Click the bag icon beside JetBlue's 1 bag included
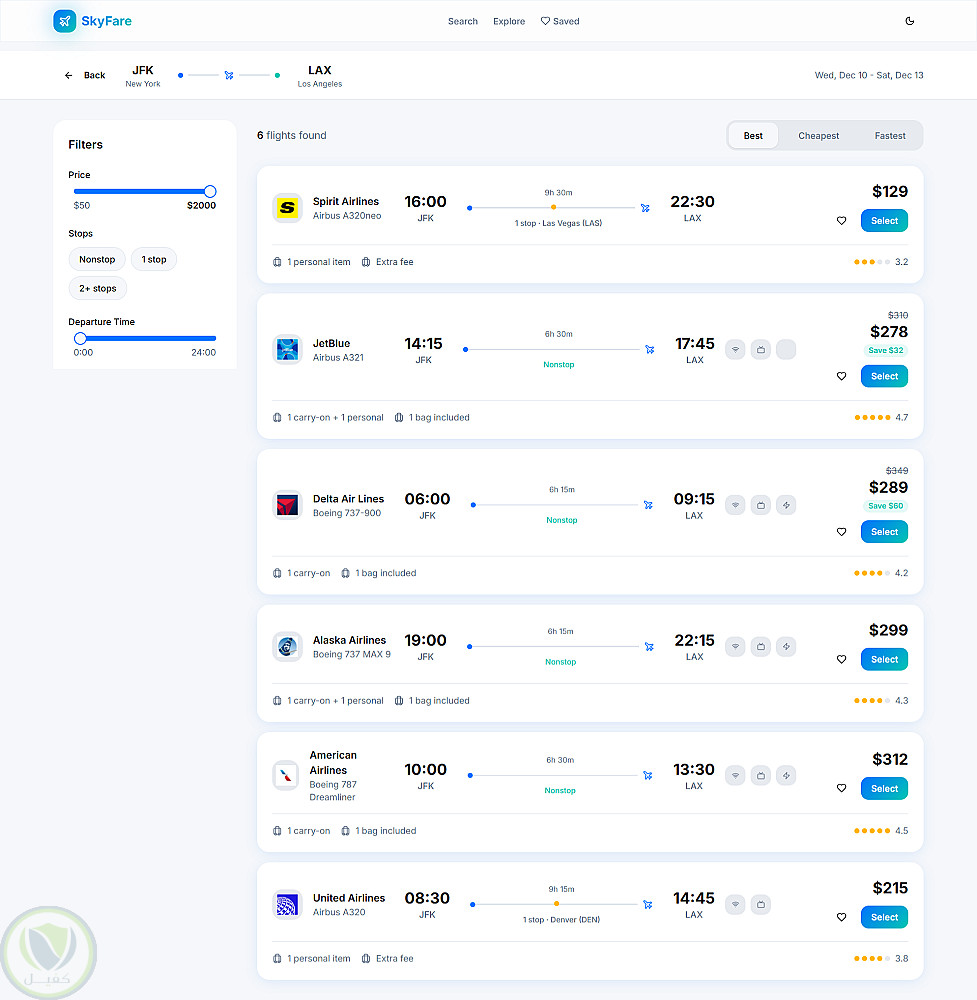Viewport: 977px width, 1000px height. coord(399,418)
